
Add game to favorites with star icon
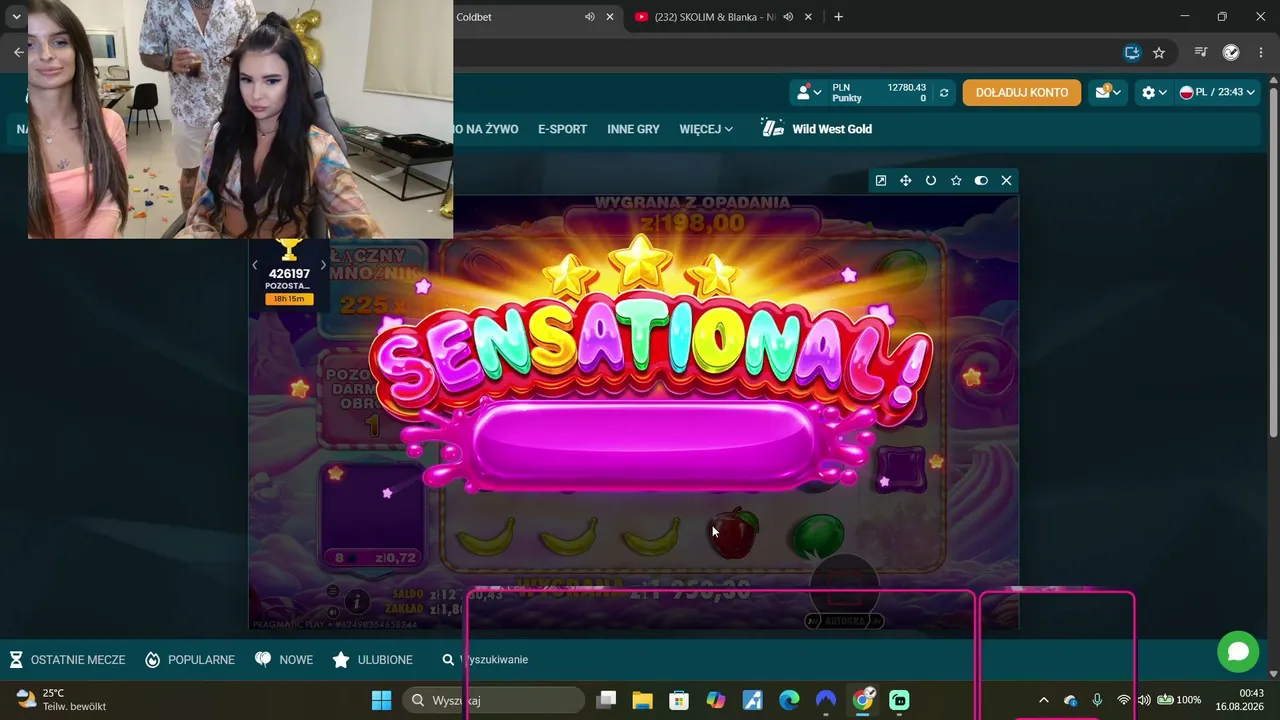tap(956, 181)
